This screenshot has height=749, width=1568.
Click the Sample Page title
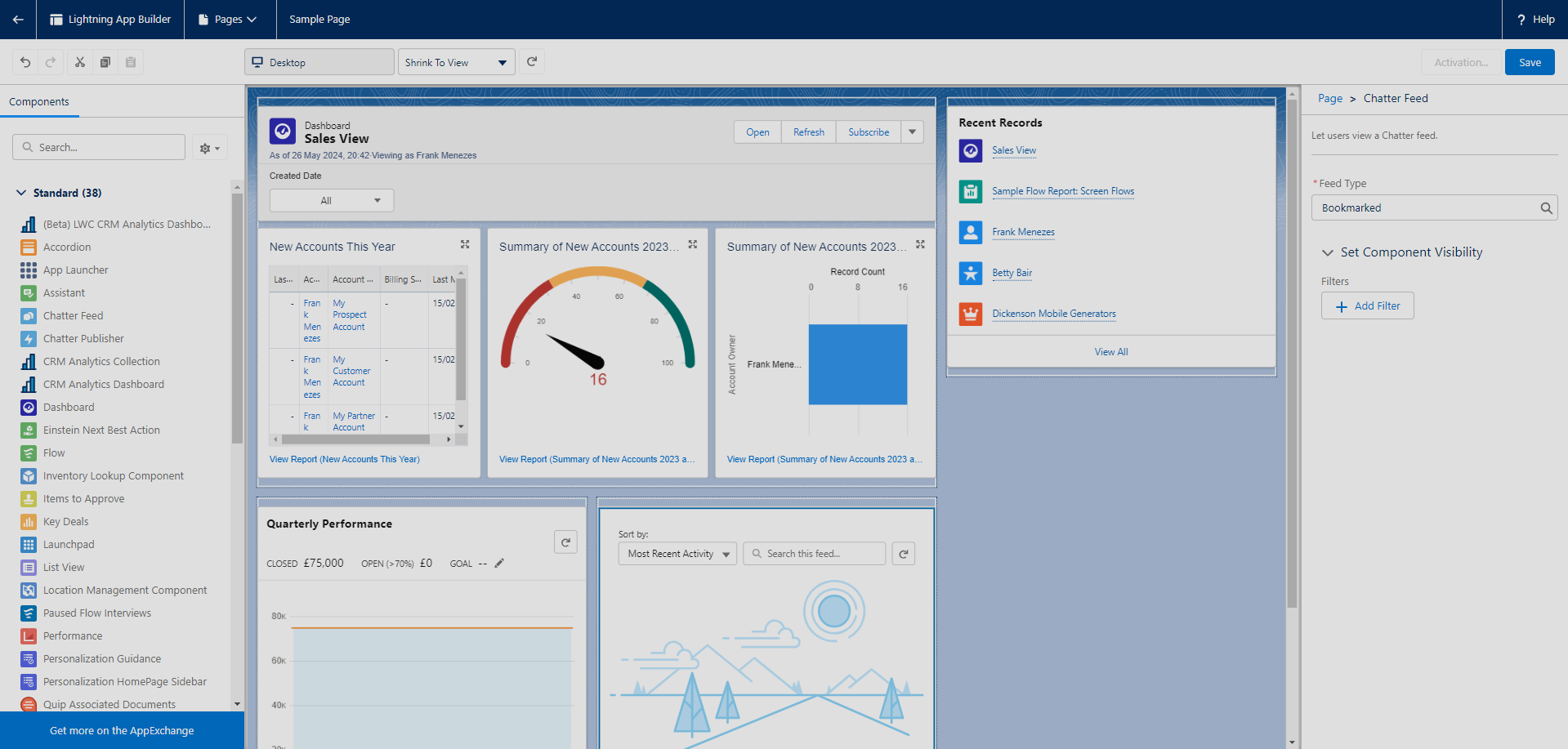(x=319, y=20)
